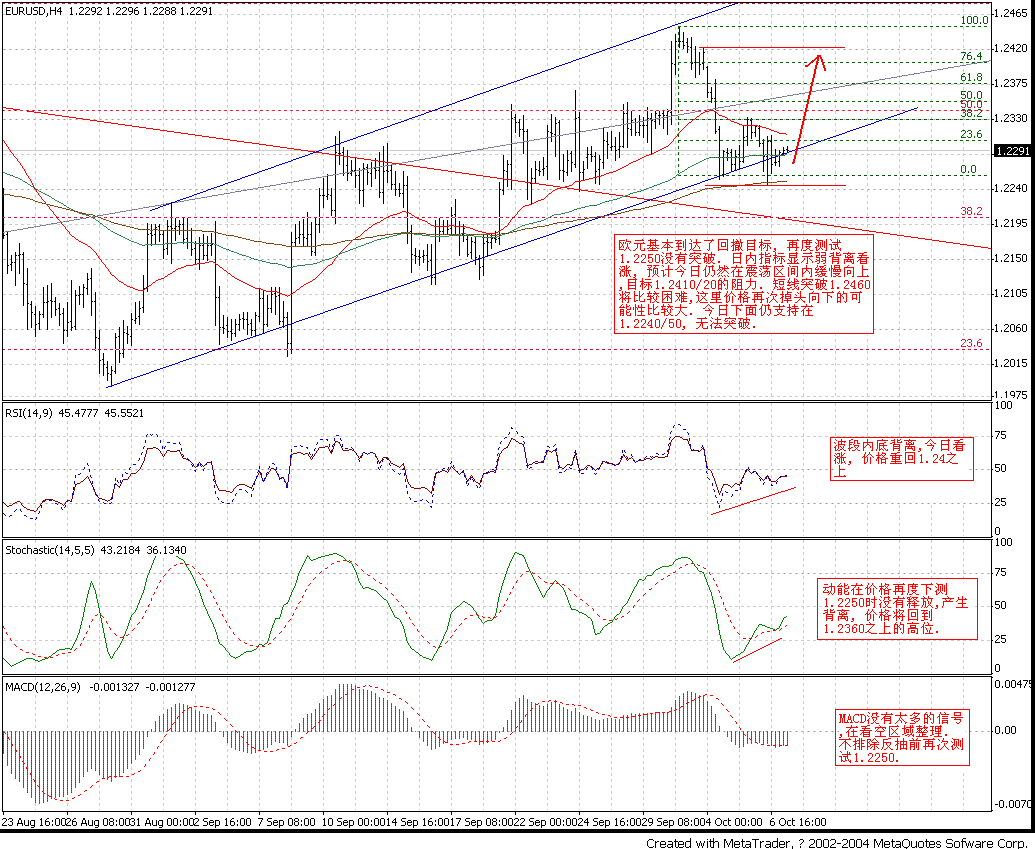
Task: Click the 1.2330 price axis label
Action: 1013,118
